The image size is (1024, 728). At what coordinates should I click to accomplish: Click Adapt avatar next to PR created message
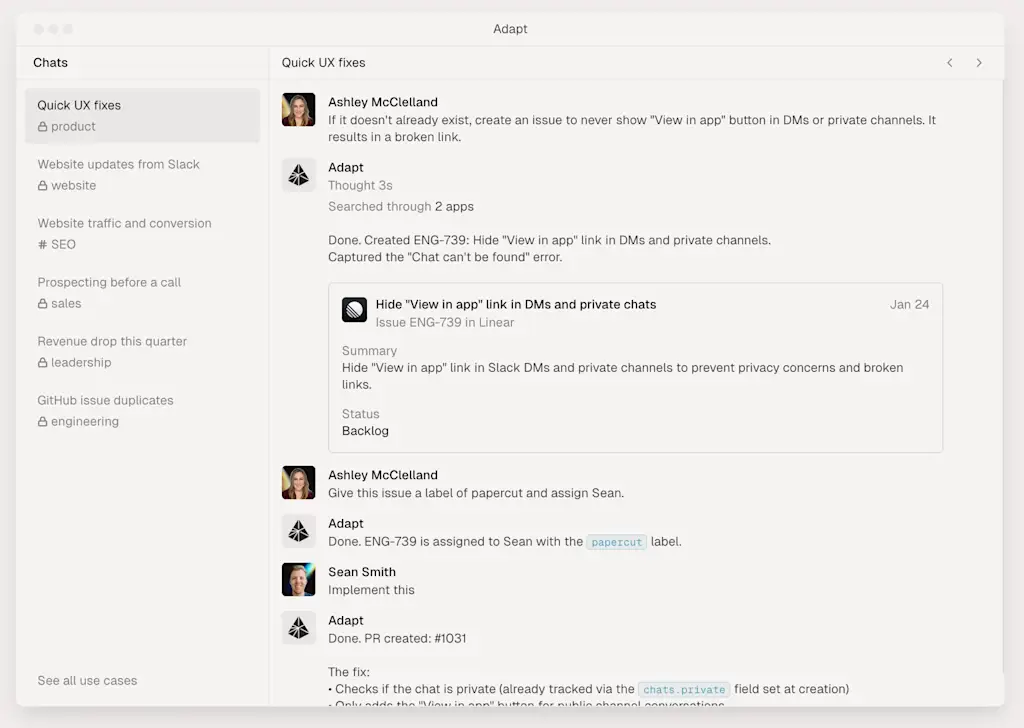click(298, 628)
